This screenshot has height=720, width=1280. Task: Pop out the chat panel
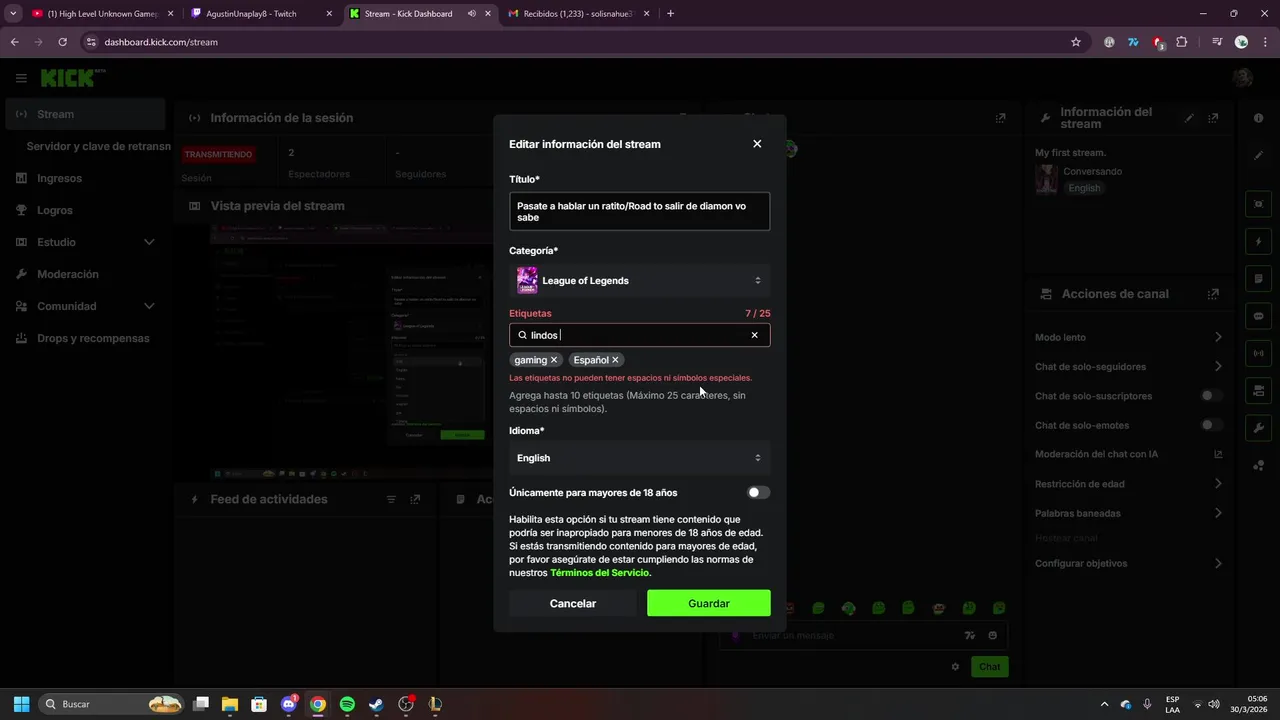click(1001, 118)
